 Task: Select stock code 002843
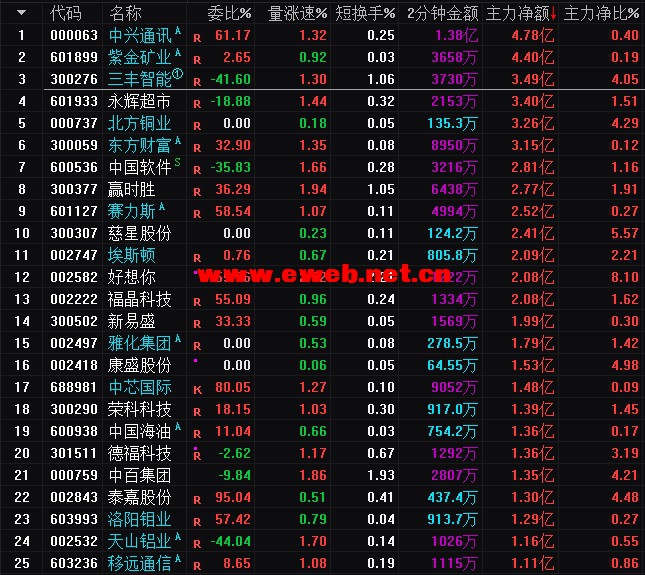click(x=74, y=498)
